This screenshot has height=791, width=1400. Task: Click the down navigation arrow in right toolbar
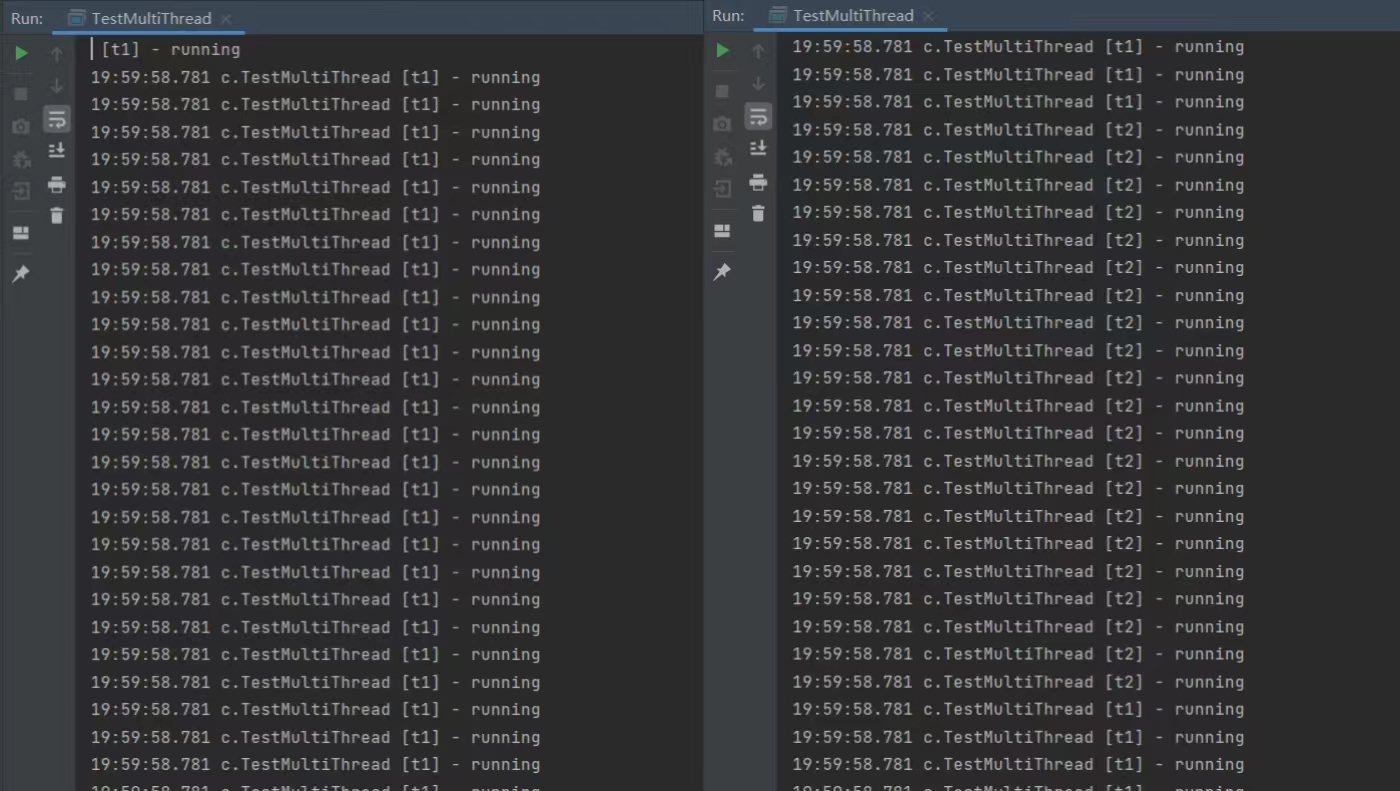(x=758, y=84)
